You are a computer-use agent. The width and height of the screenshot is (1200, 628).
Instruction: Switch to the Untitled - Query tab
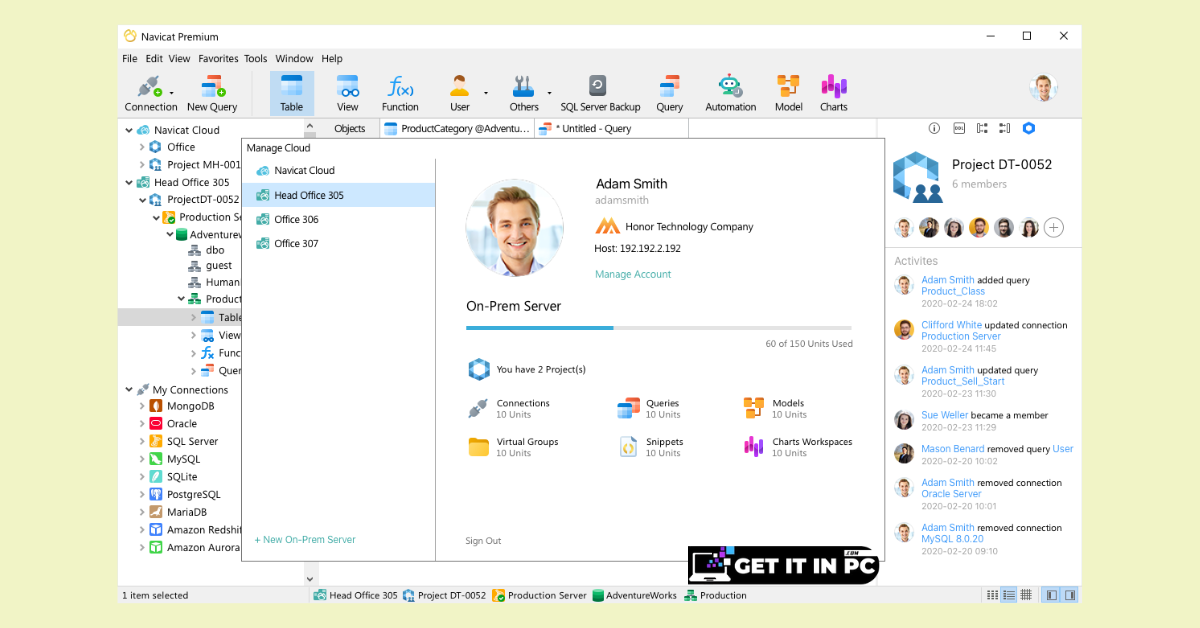pos(610,128)
